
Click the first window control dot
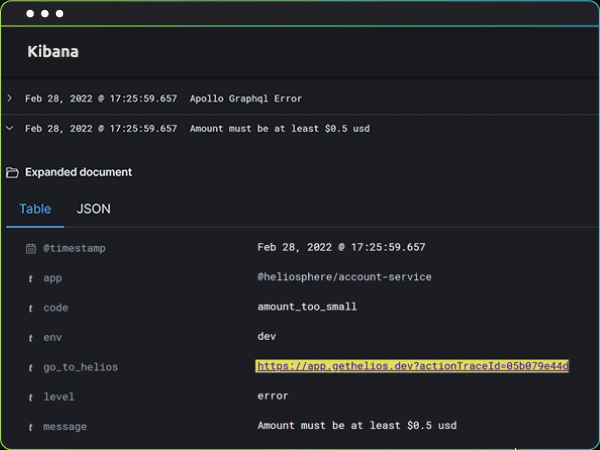click(x=30, y=15)
